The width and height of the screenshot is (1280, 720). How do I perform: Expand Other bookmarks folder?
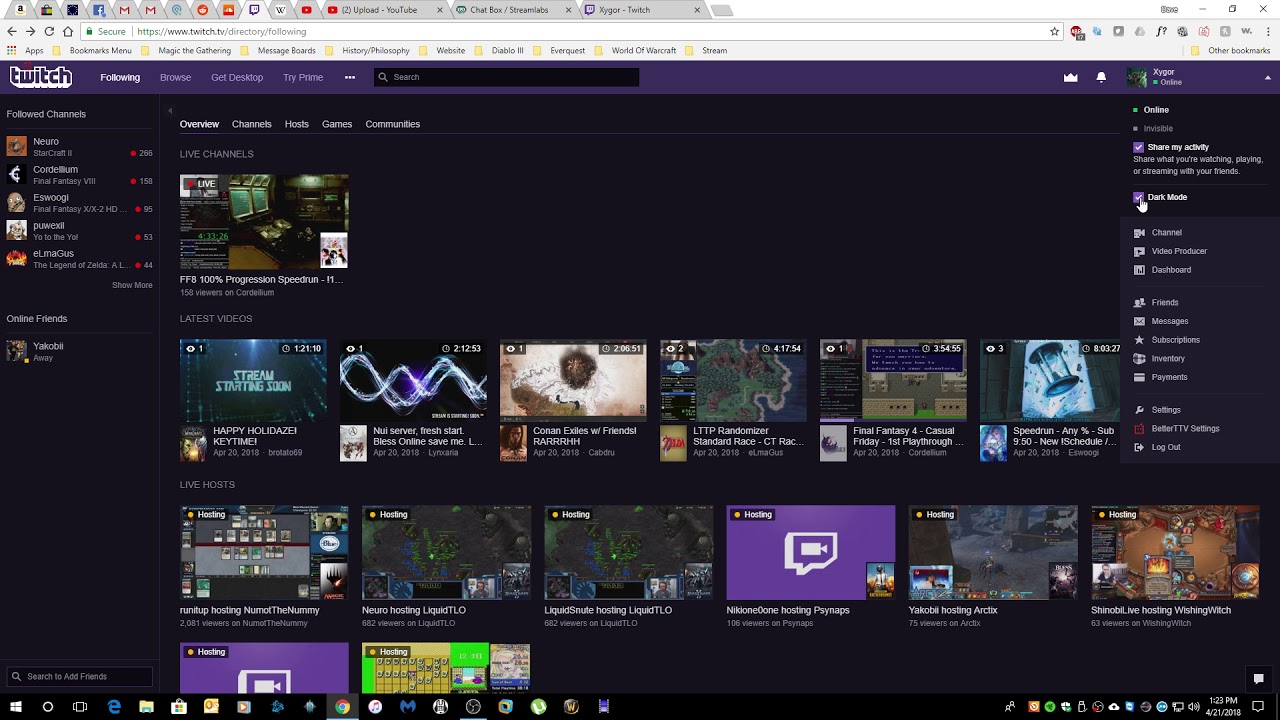tap(1231, 51)
